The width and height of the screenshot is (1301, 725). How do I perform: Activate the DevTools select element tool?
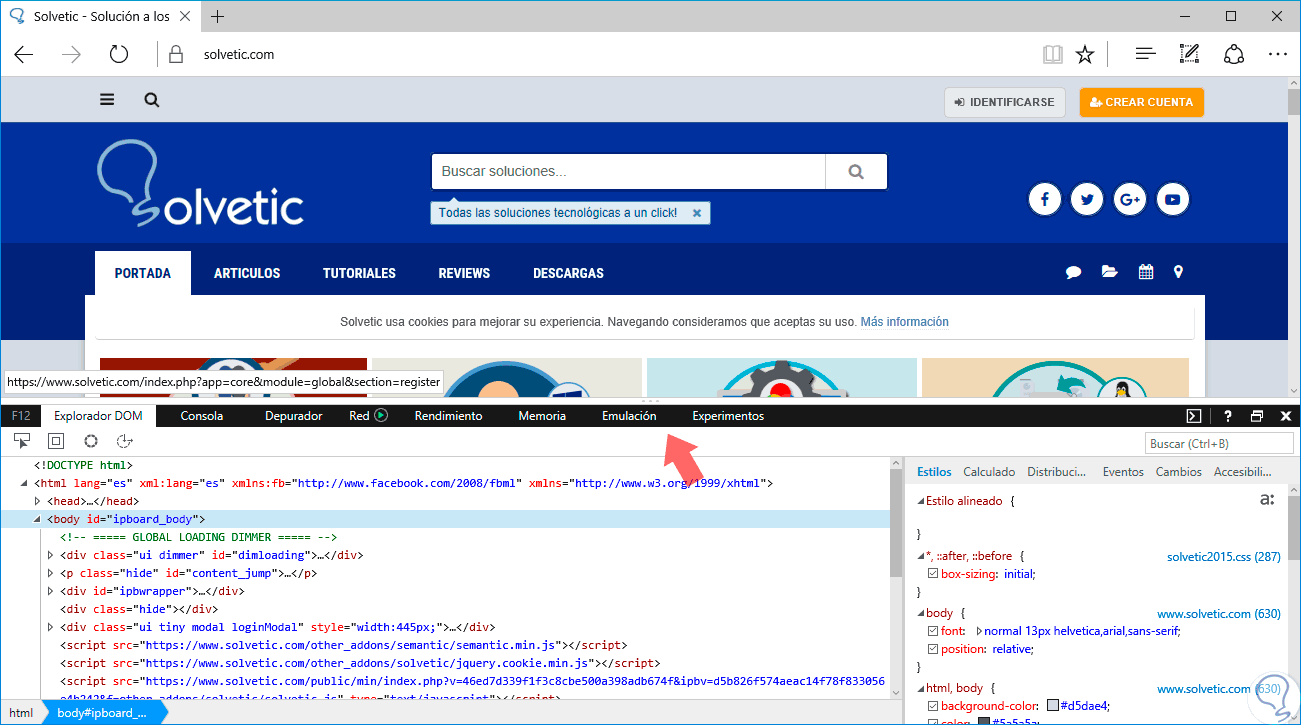coord(22,441)
